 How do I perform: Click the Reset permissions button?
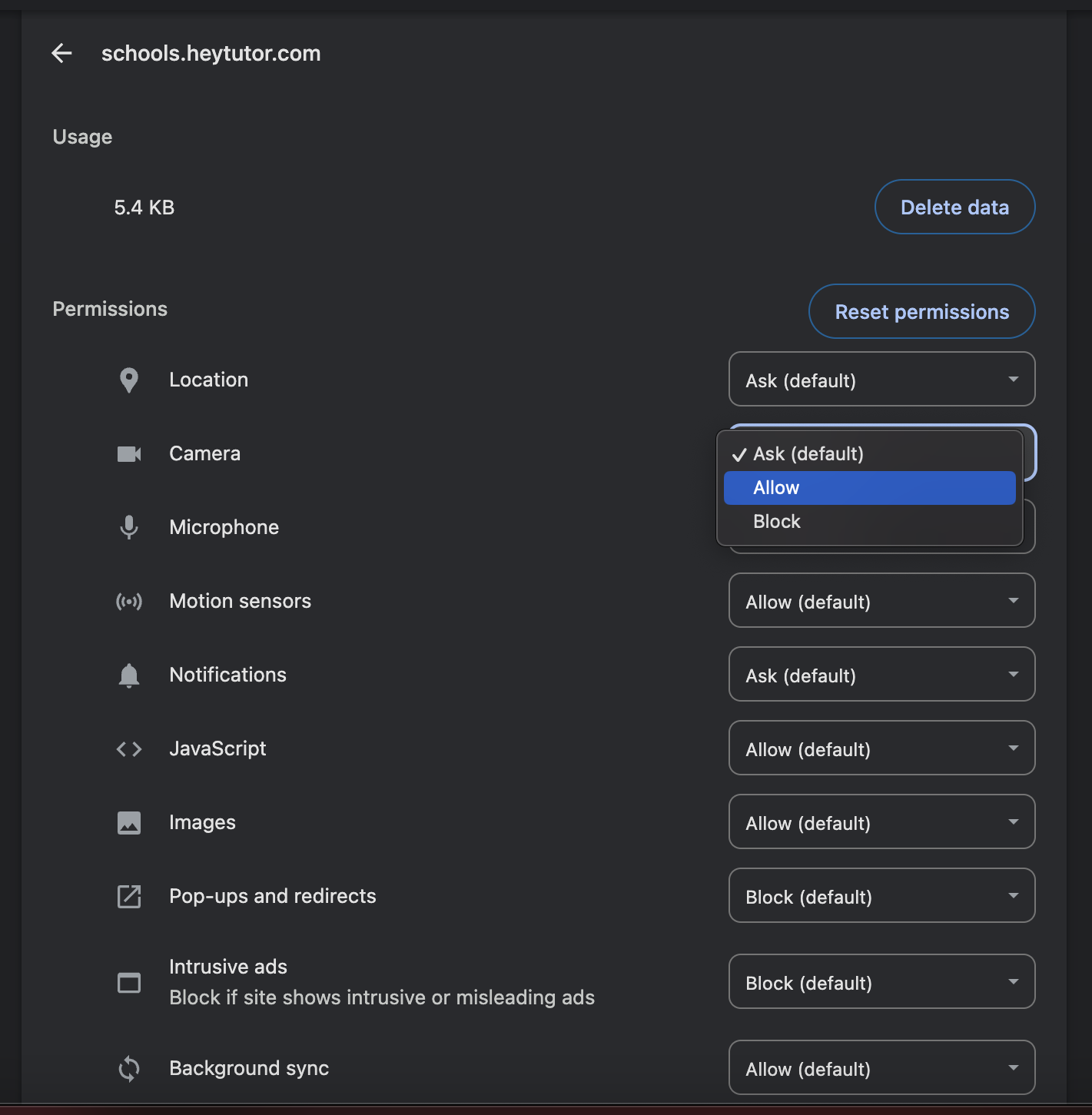[x=921, y=311]
